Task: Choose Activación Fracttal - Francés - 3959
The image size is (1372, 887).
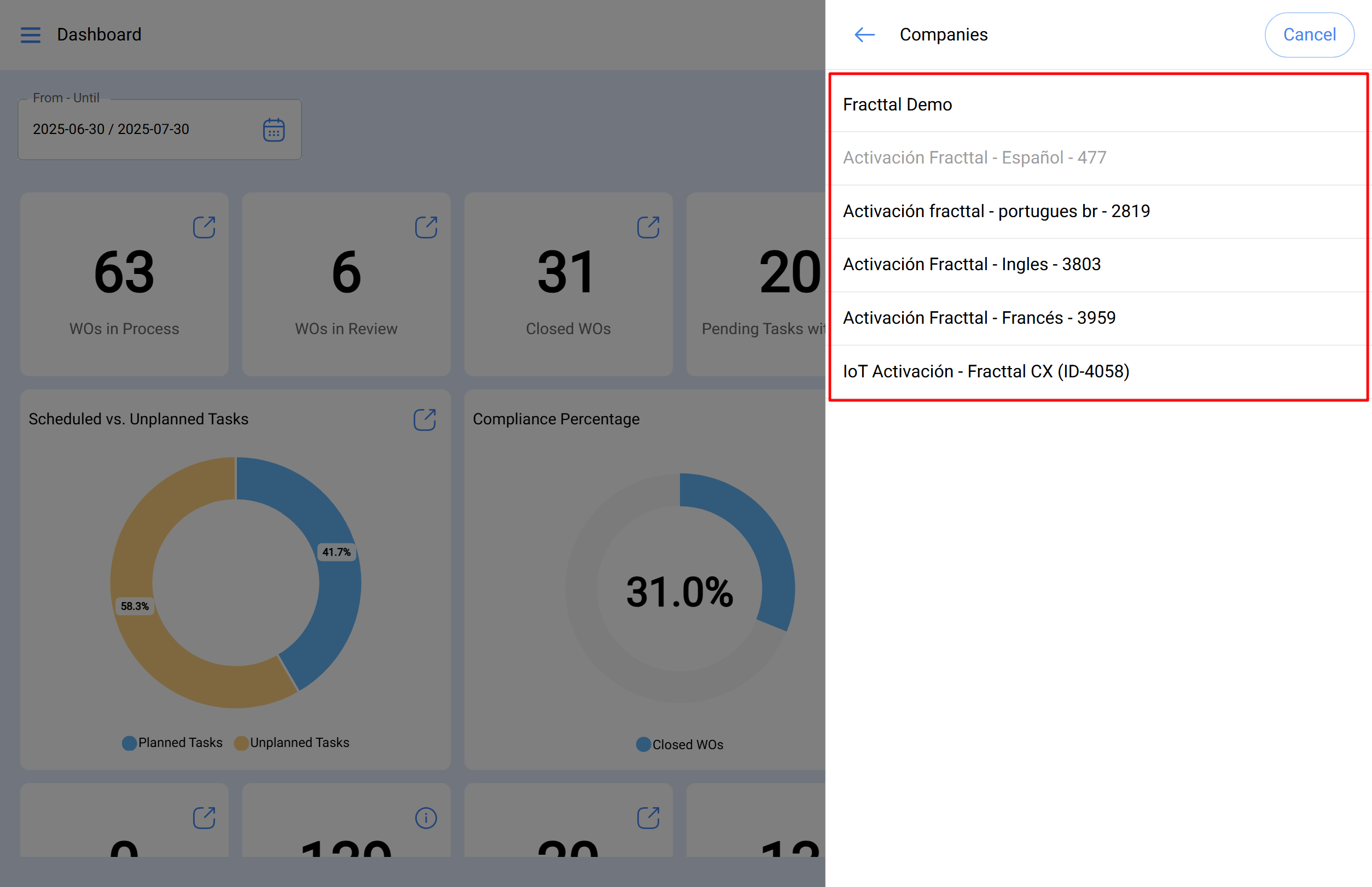Action: tap(979, 318)
